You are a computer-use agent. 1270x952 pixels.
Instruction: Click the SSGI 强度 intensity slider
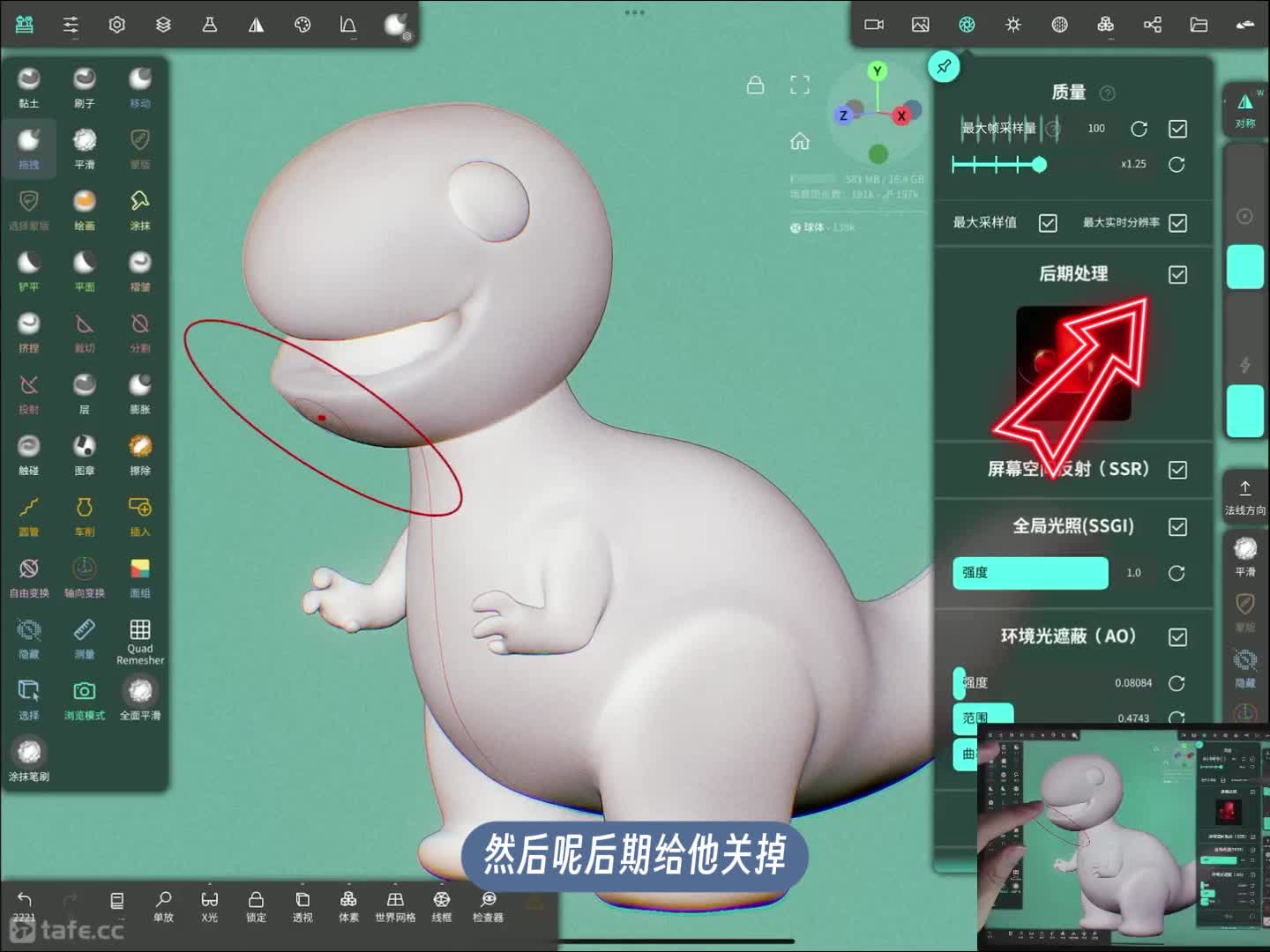(x=1030, y=573)
